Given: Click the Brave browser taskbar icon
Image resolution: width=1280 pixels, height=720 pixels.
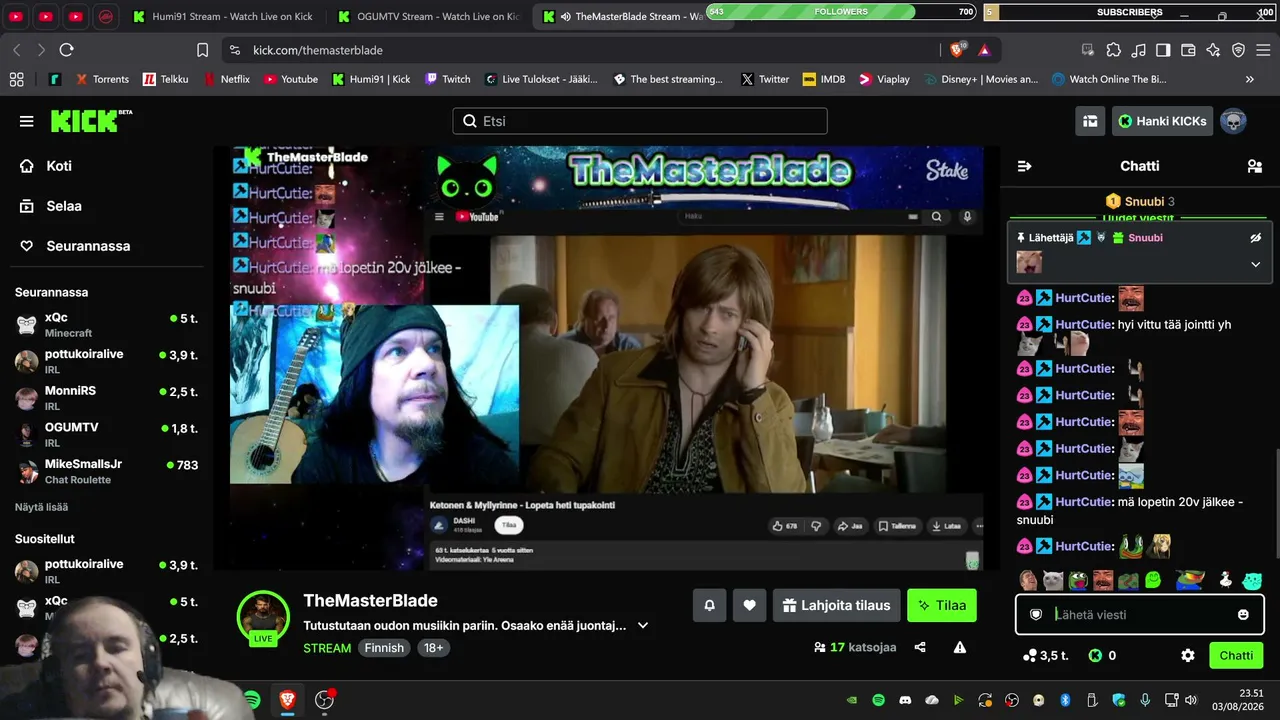Looking at the screenshot, I should pos(287,700).
